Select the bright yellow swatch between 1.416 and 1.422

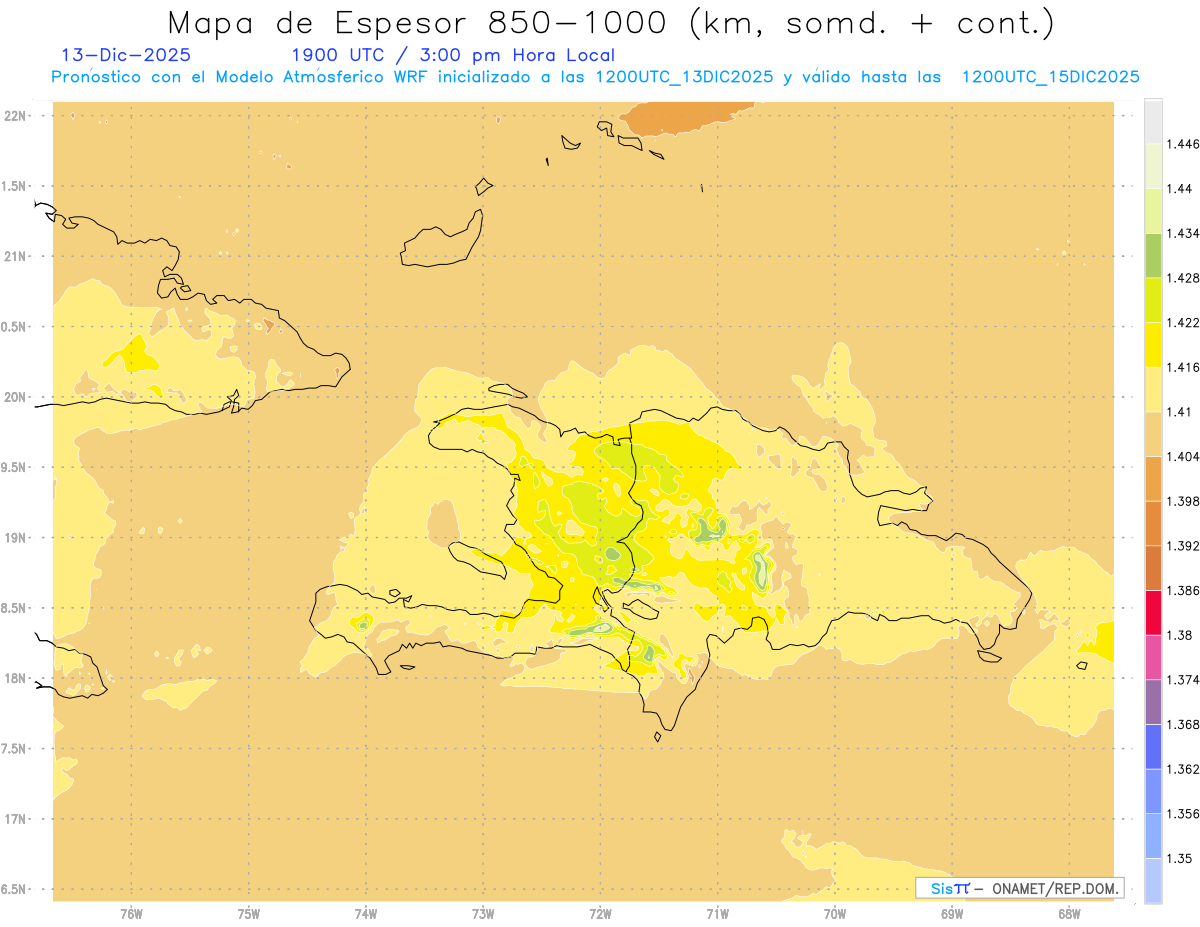[1153, 344]
